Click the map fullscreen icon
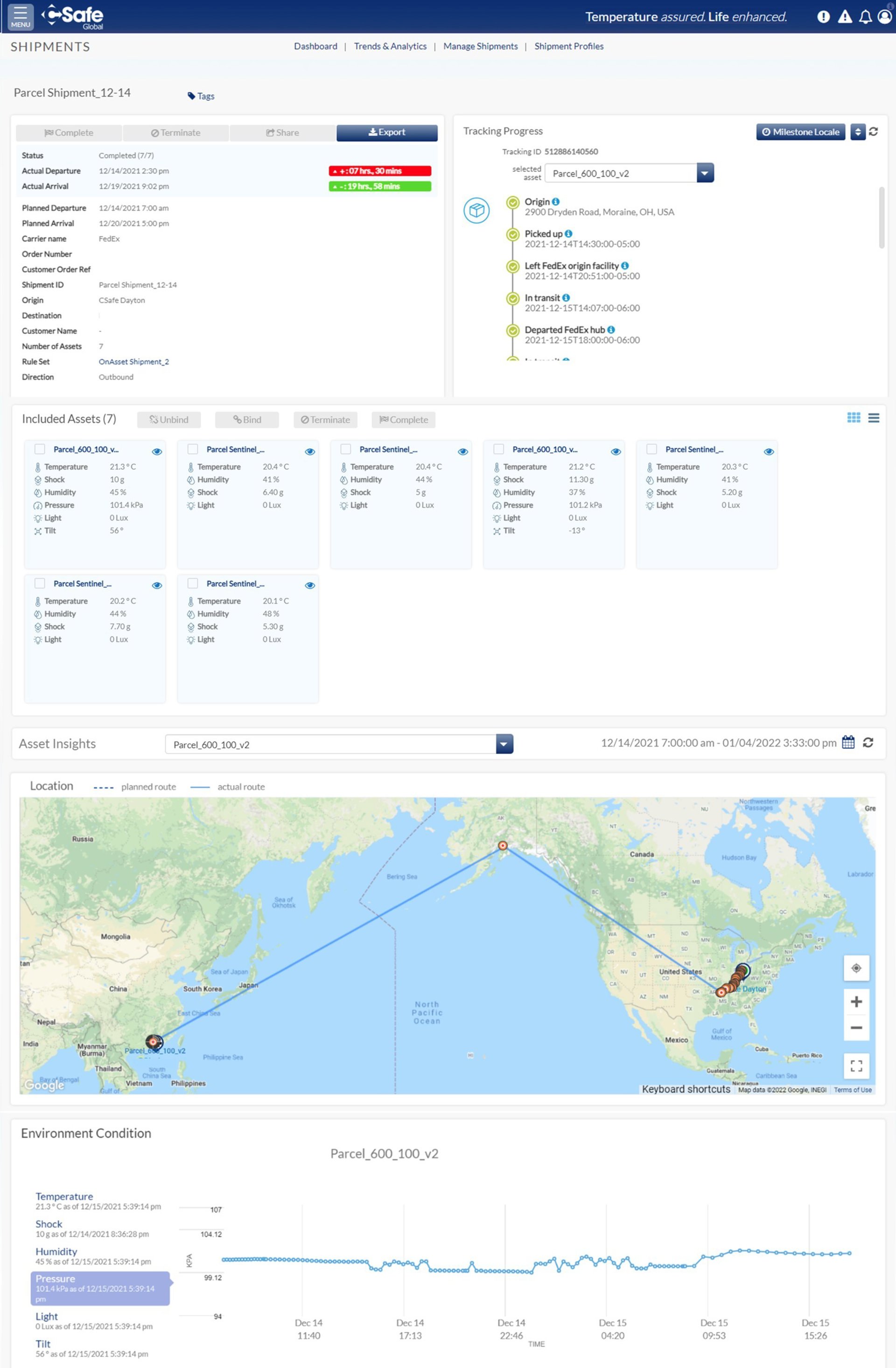This screenshot has height=1368, width=896. [x=856, y=1065]
